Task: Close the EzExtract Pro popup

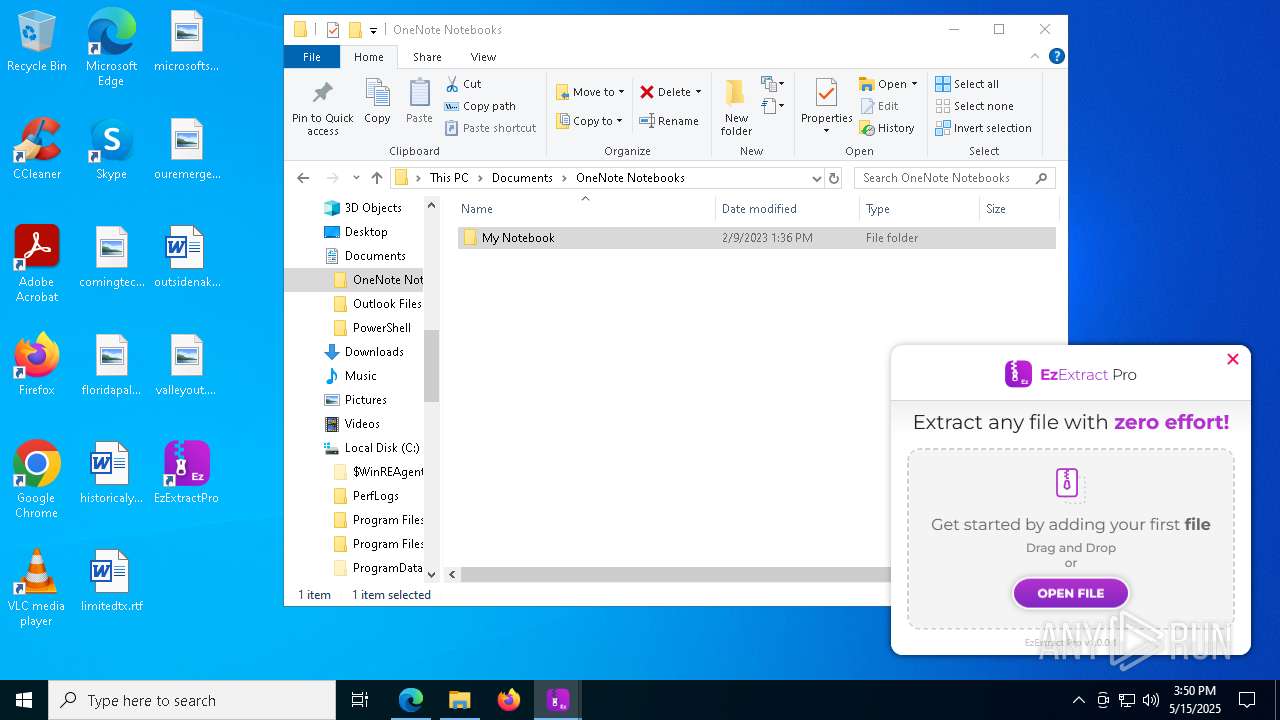Action: tap(1233, 359)
